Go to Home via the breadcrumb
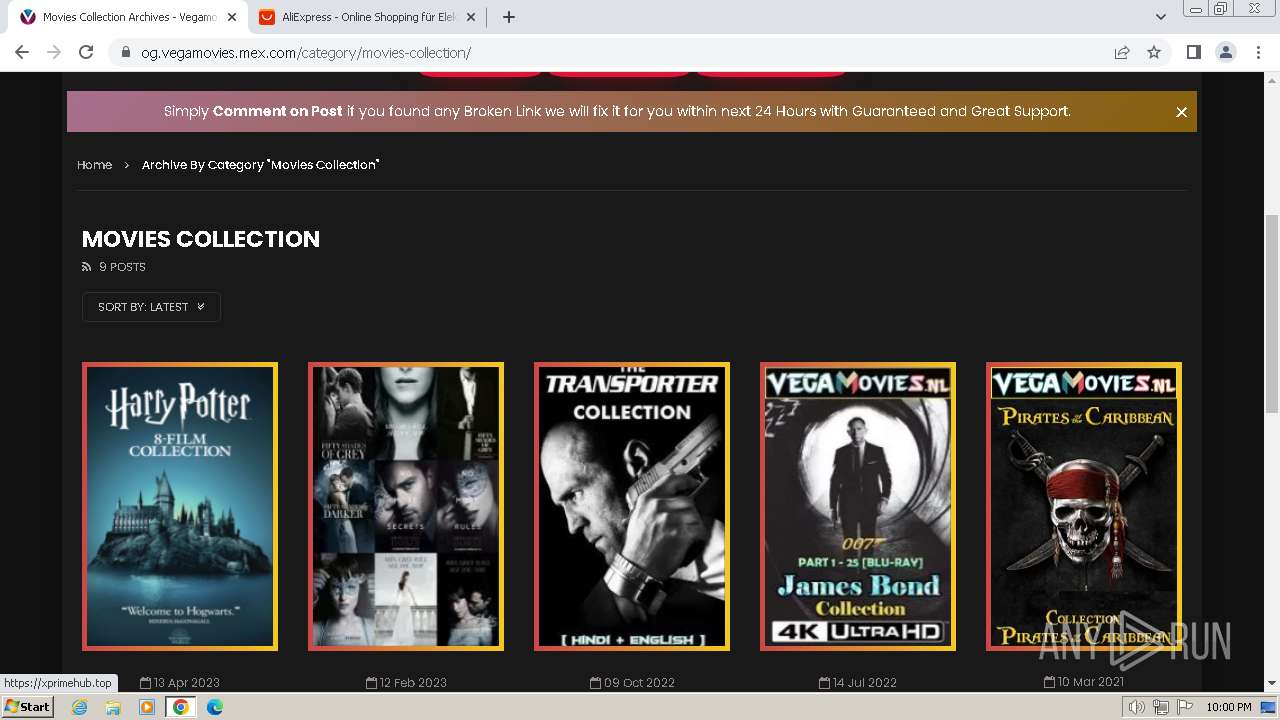The width and height of the screenshot is (1280, 720). coord(94,165)
